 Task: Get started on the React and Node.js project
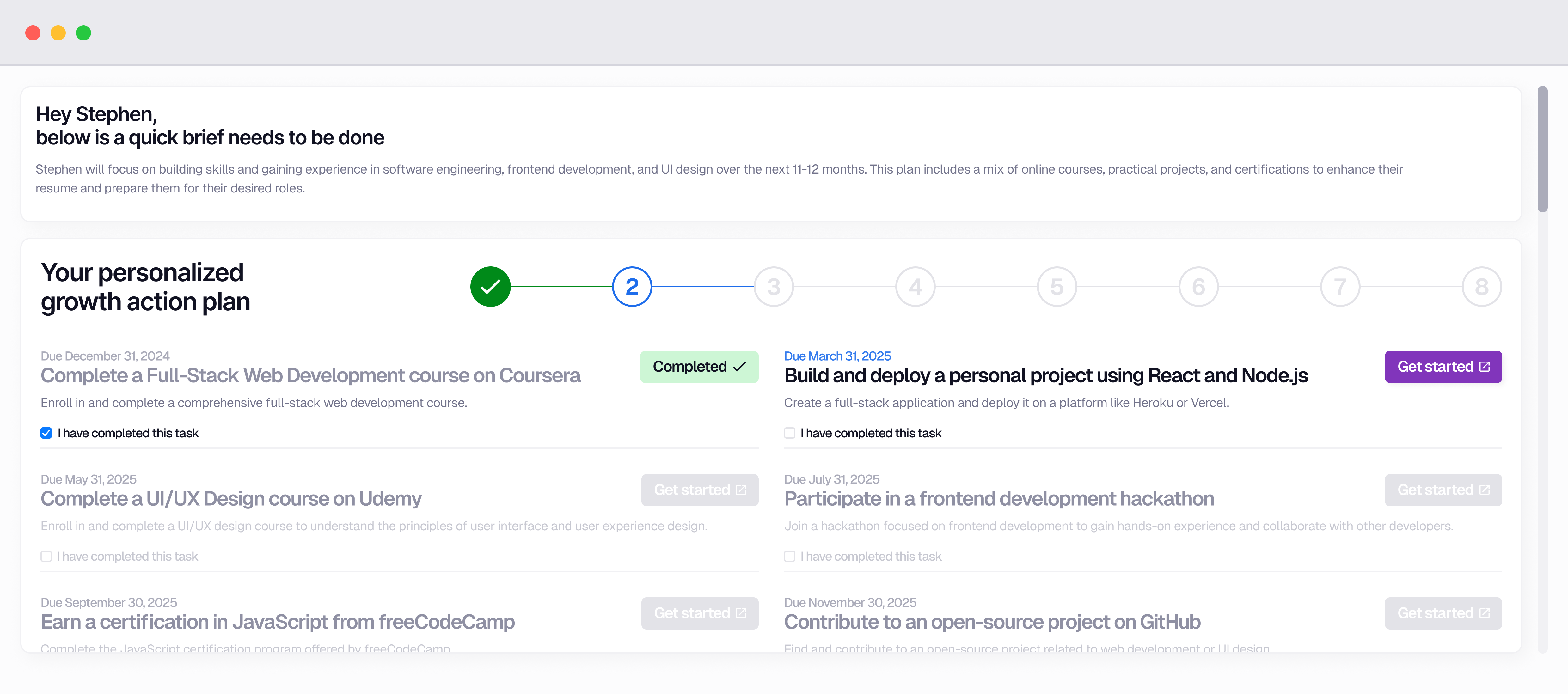click(1442, 367)
